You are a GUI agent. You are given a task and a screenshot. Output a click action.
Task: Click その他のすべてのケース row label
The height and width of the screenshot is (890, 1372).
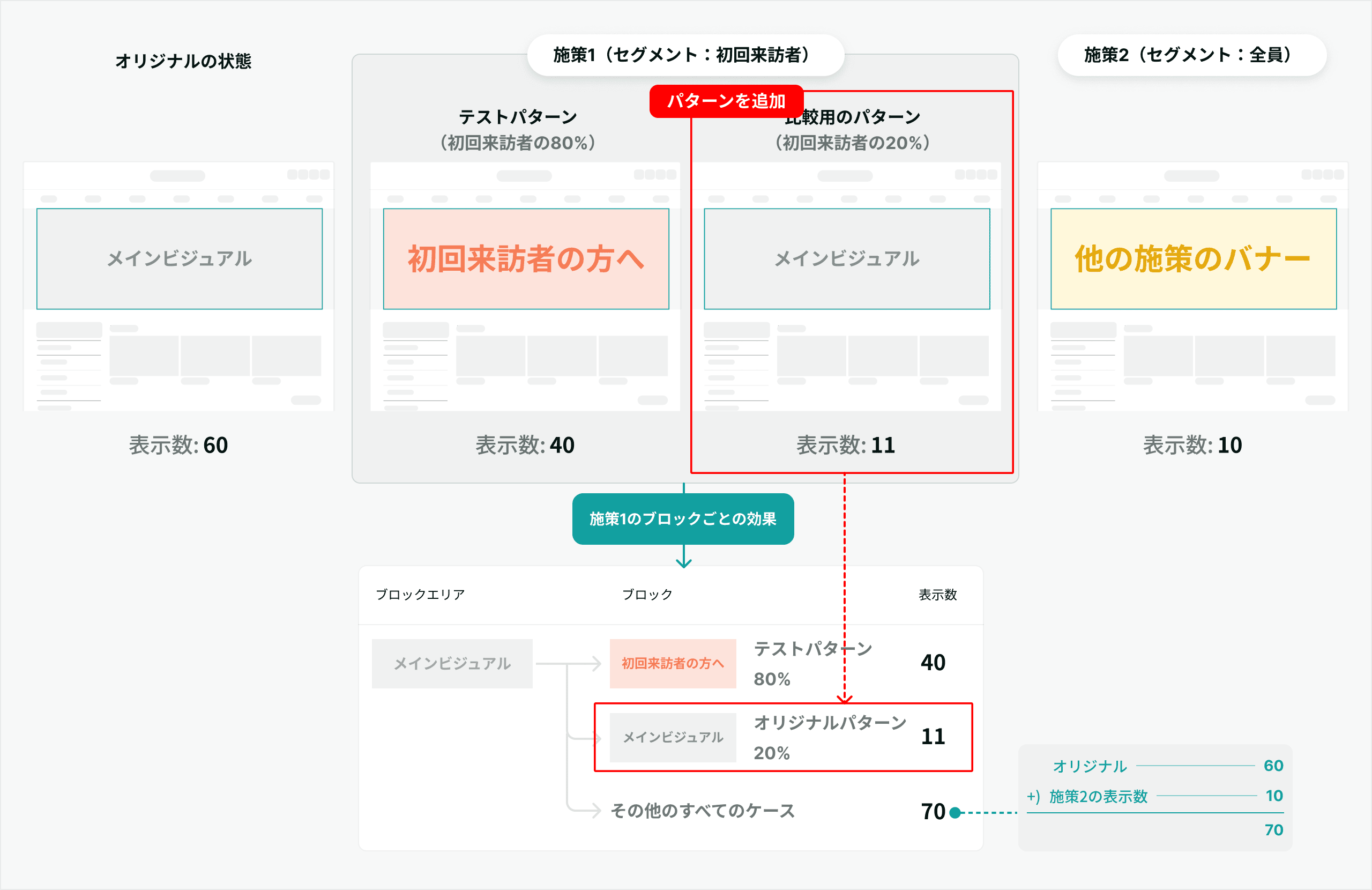(x=702, y=811)
